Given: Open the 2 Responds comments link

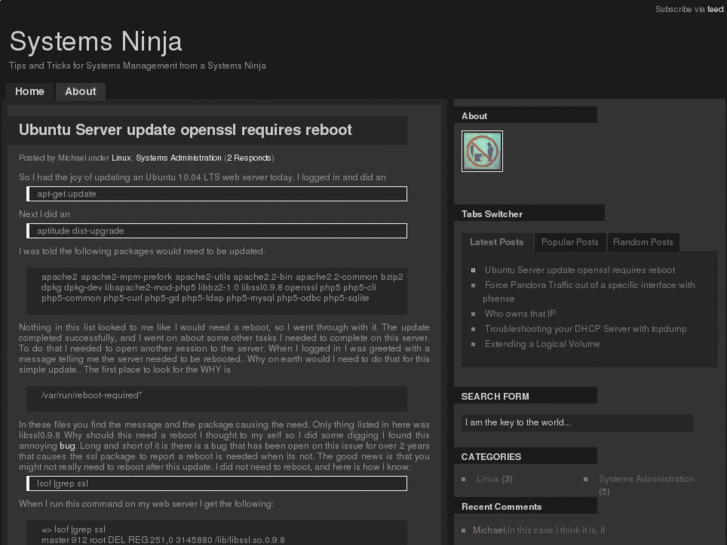Looking at the screenshot, I should tap(248, 158).
